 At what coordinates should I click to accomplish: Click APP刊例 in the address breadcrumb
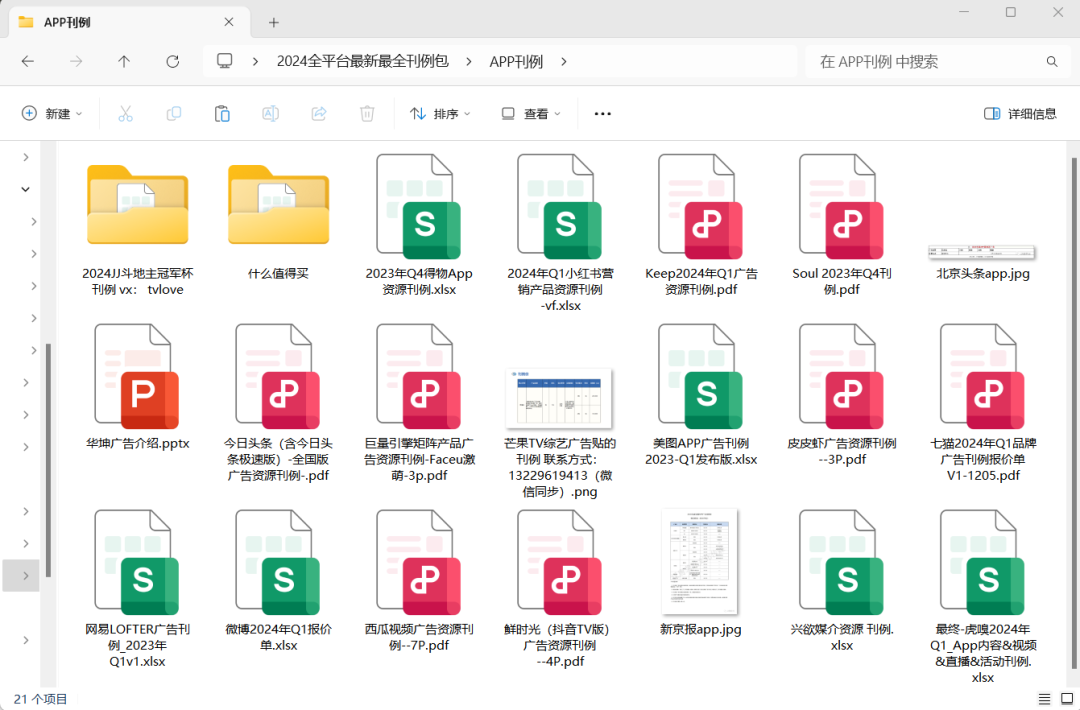click(x=517, y=61)
